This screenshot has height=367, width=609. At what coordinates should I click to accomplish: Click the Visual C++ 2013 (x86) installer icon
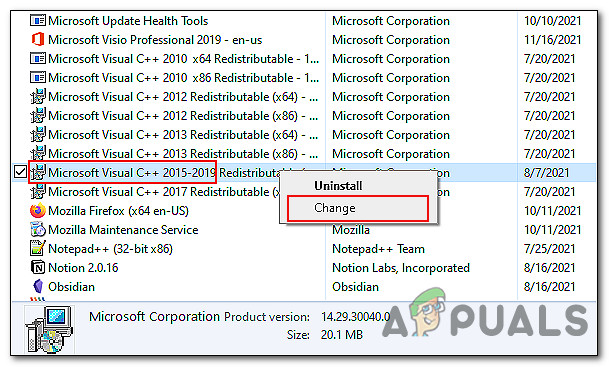(38, 154)
